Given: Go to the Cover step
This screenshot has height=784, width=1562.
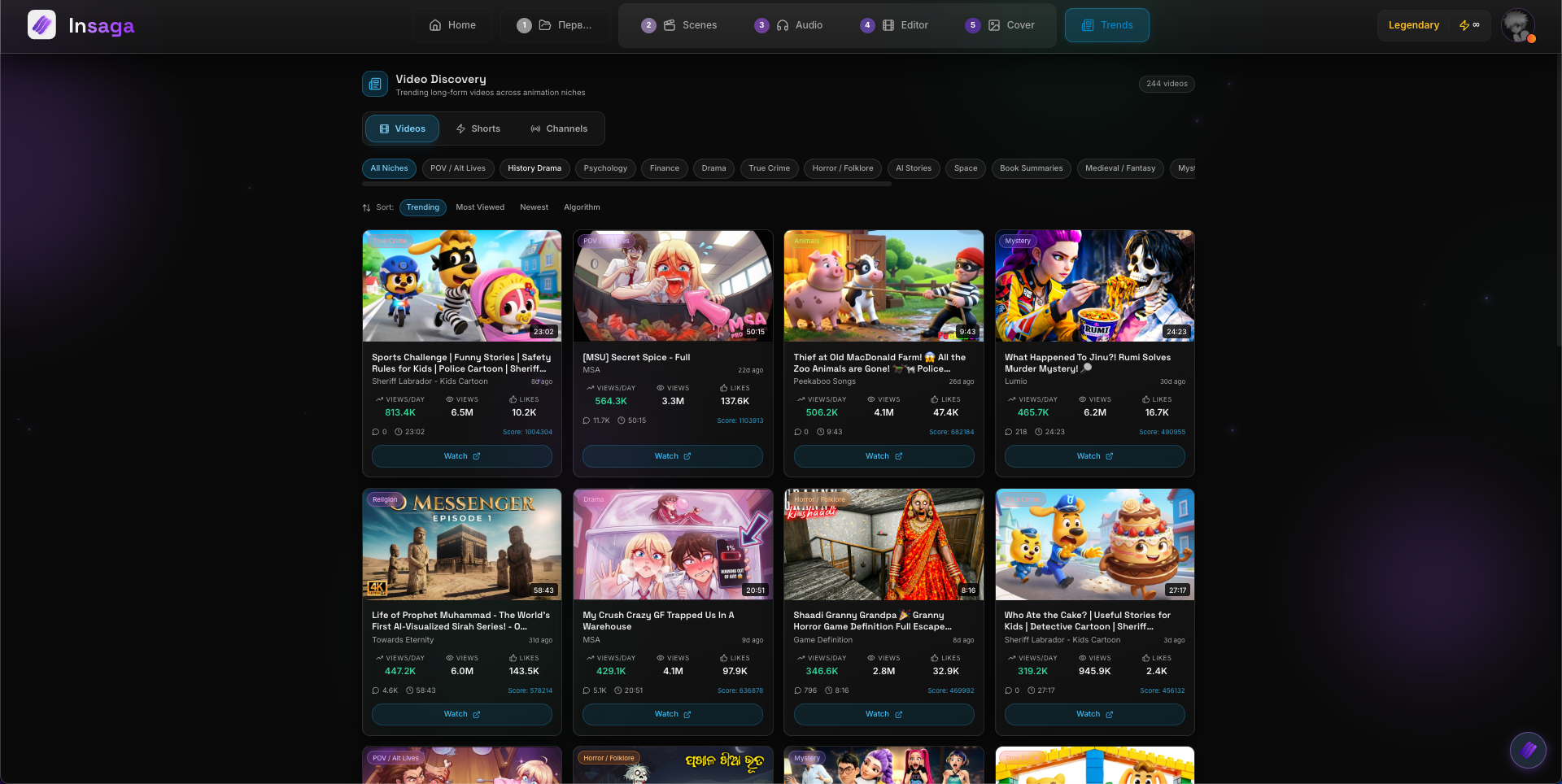Looking at the screenshot, I should pos(1000,25).
